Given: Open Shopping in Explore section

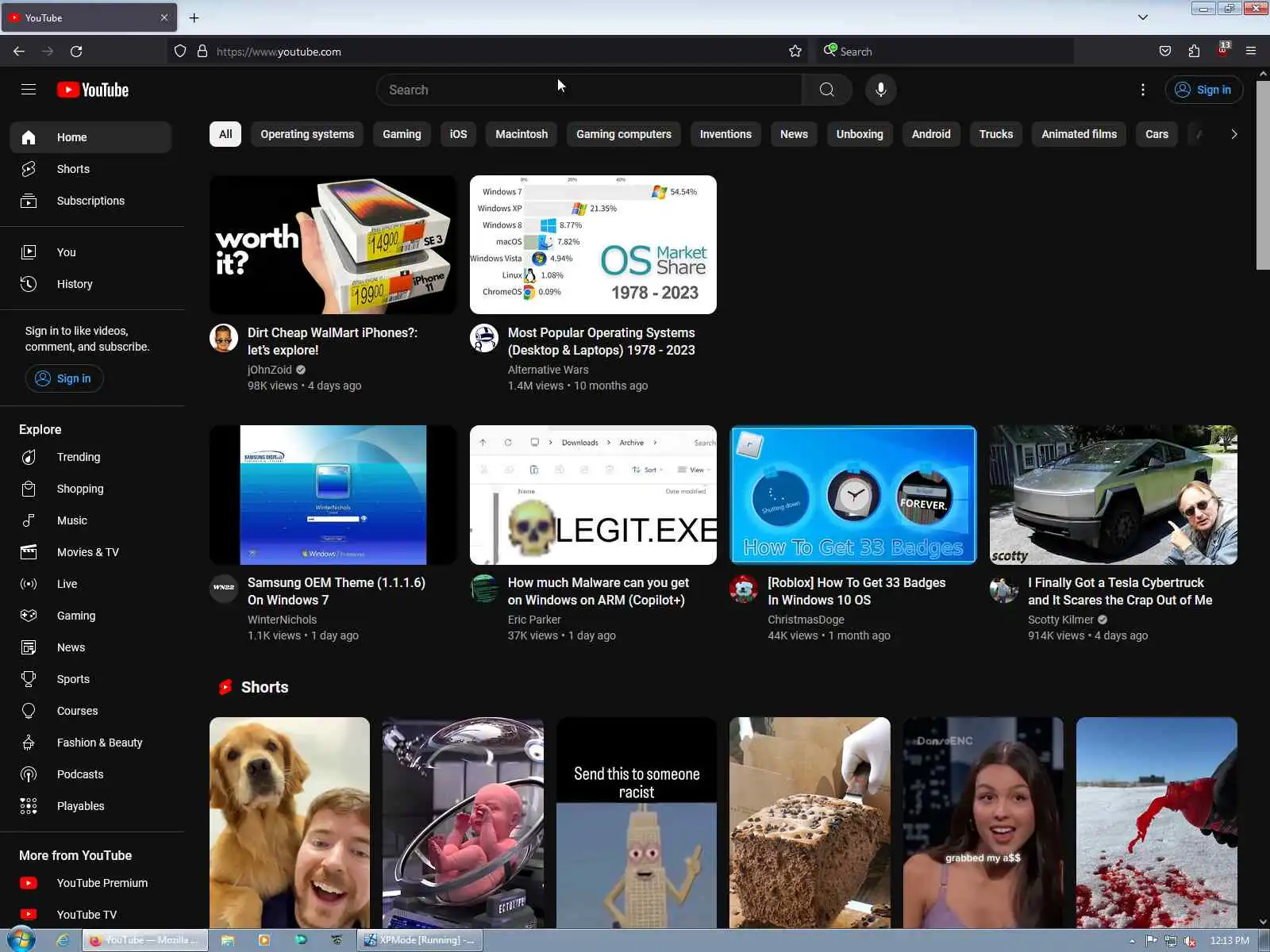Looking at the screenshot, I should pyautogui.click(x=90, y=489).
